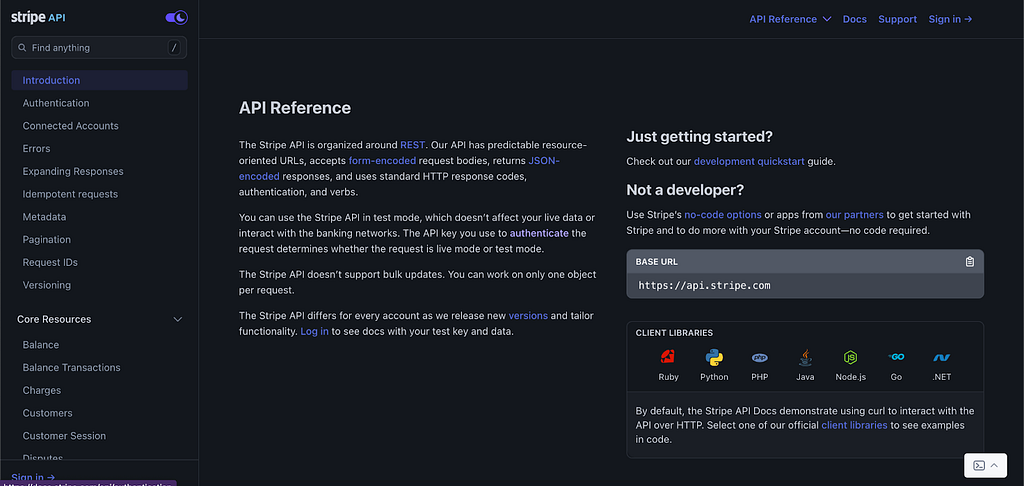This screenshot has width=1024, height=486.
Task: Follow the form-encoded link
Action: (x=382, y=161)
